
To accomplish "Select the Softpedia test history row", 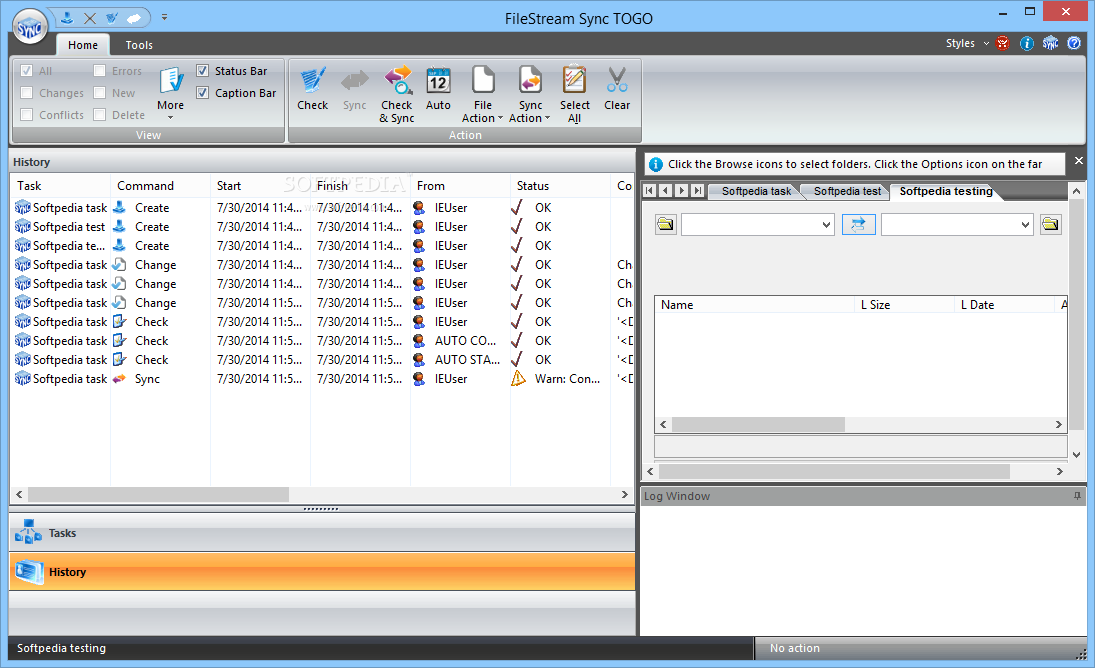I will (322, 227).
